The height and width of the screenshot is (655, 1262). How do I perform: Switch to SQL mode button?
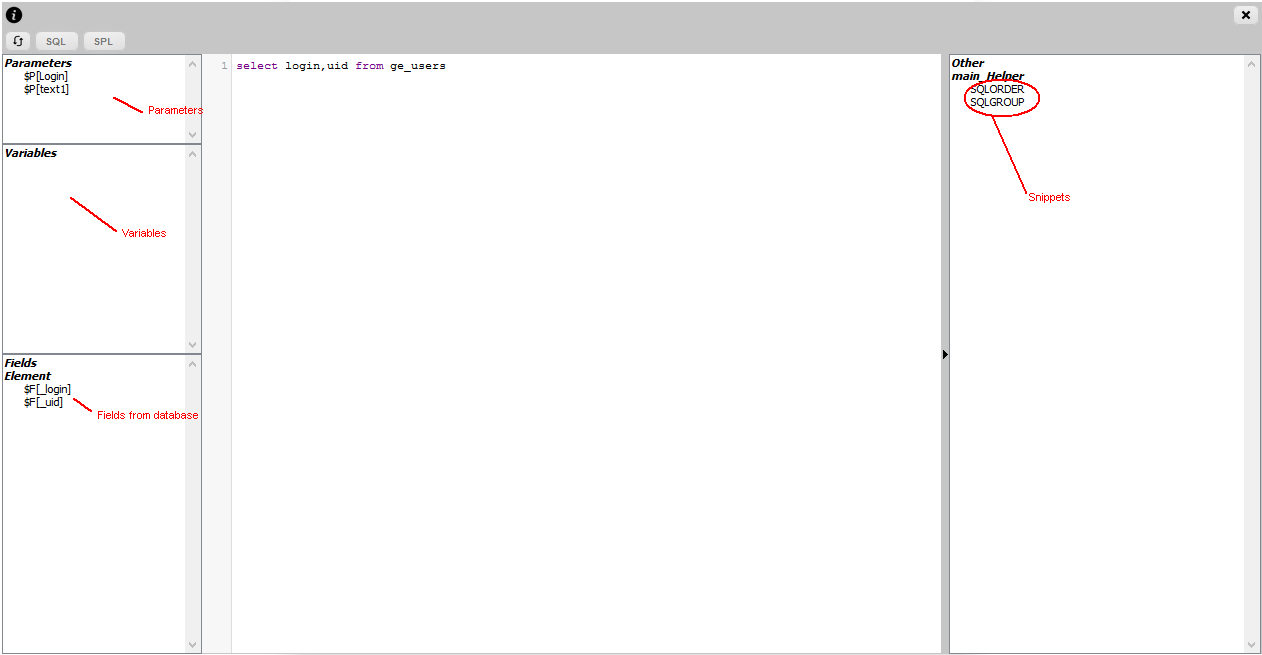tap(56, 41)
